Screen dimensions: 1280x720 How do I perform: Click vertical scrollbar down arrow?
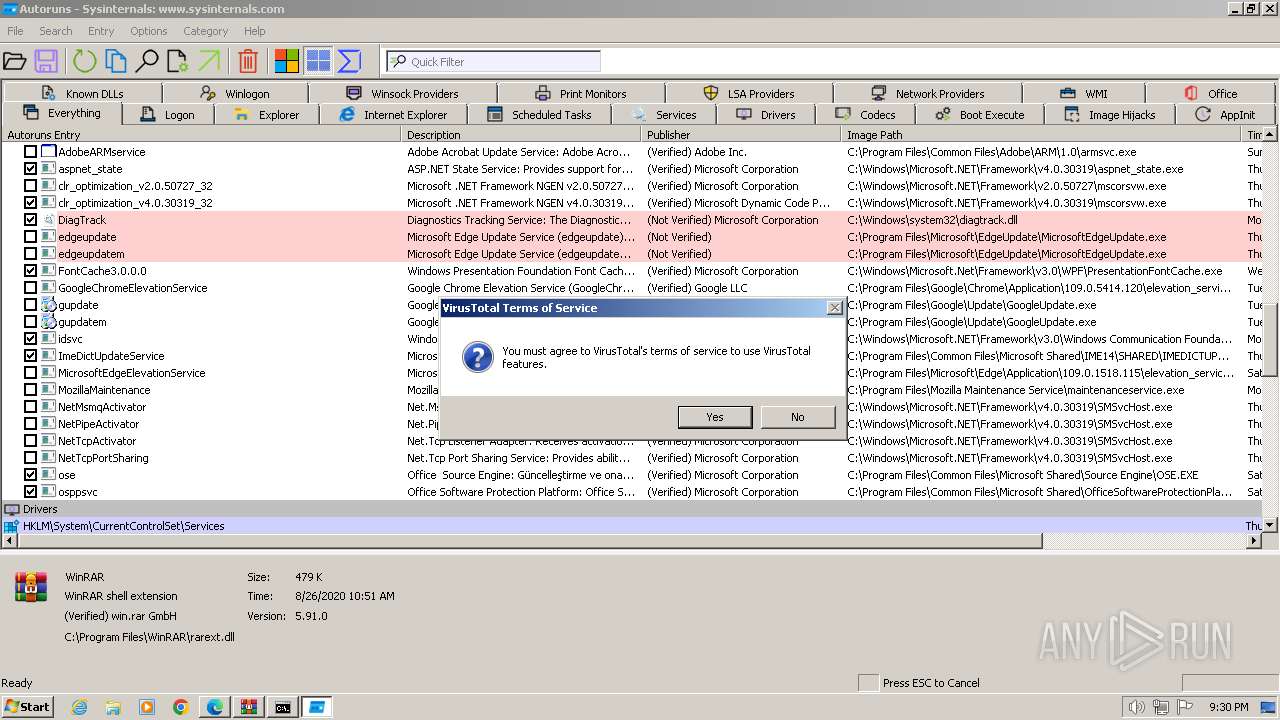coord(1271,525)
